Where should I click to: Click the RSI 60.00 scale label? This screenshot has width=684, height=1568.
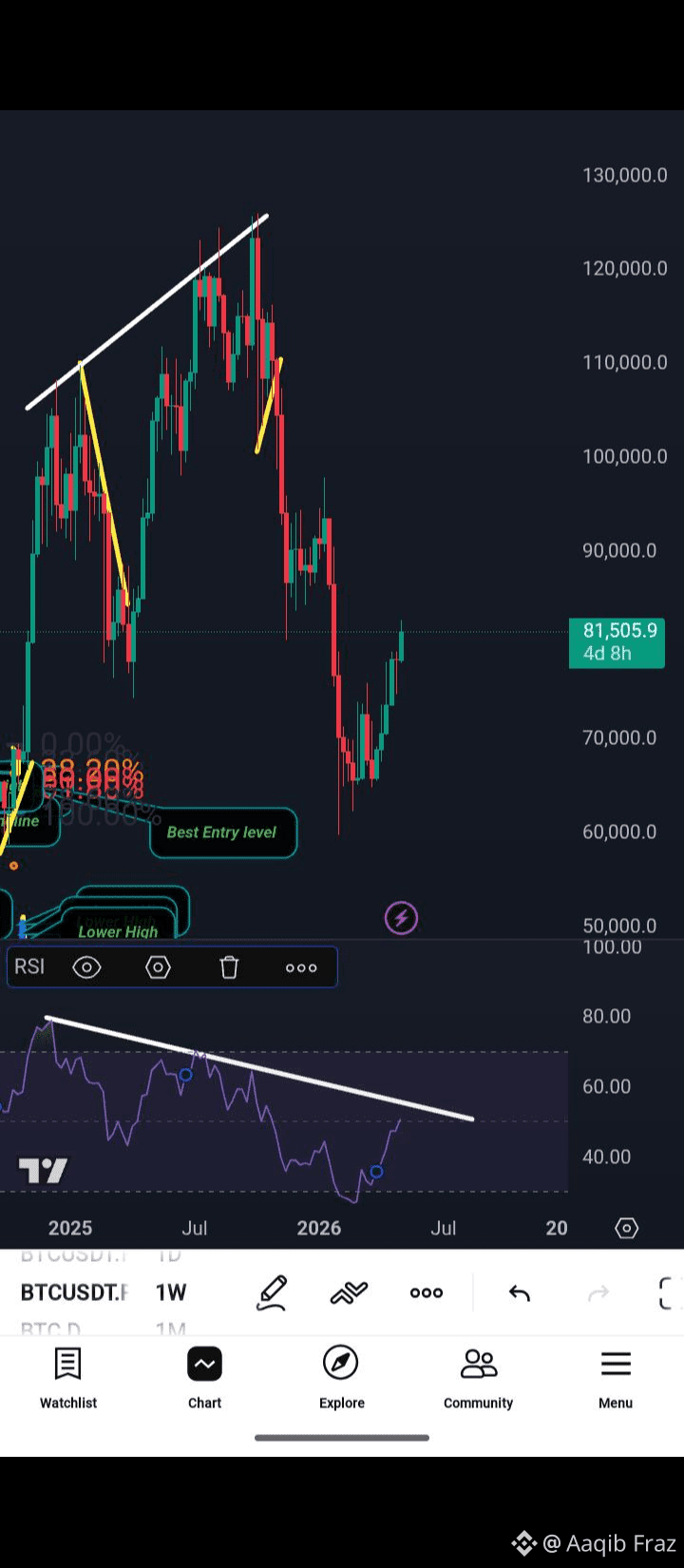pyautogui.click(x=606, y=1086)
